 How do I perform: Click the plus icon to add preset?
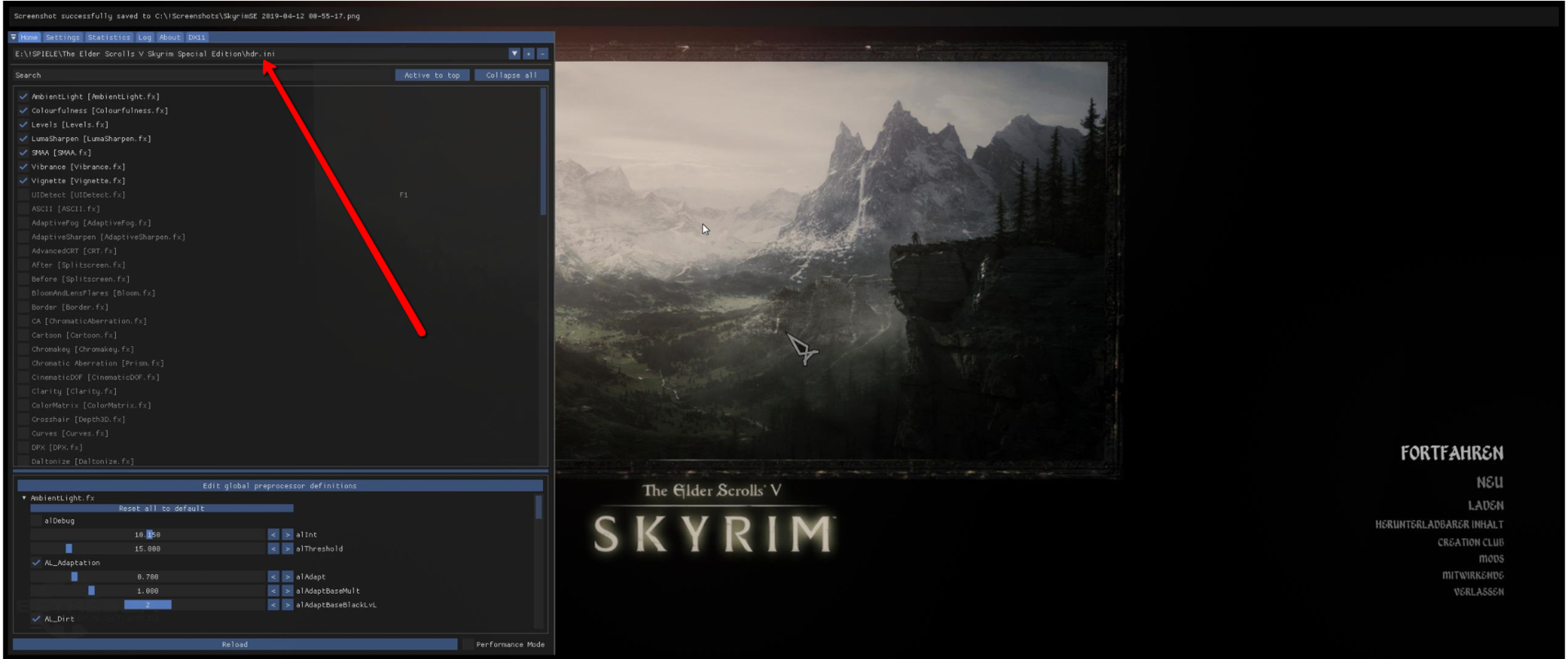point(528,54)
